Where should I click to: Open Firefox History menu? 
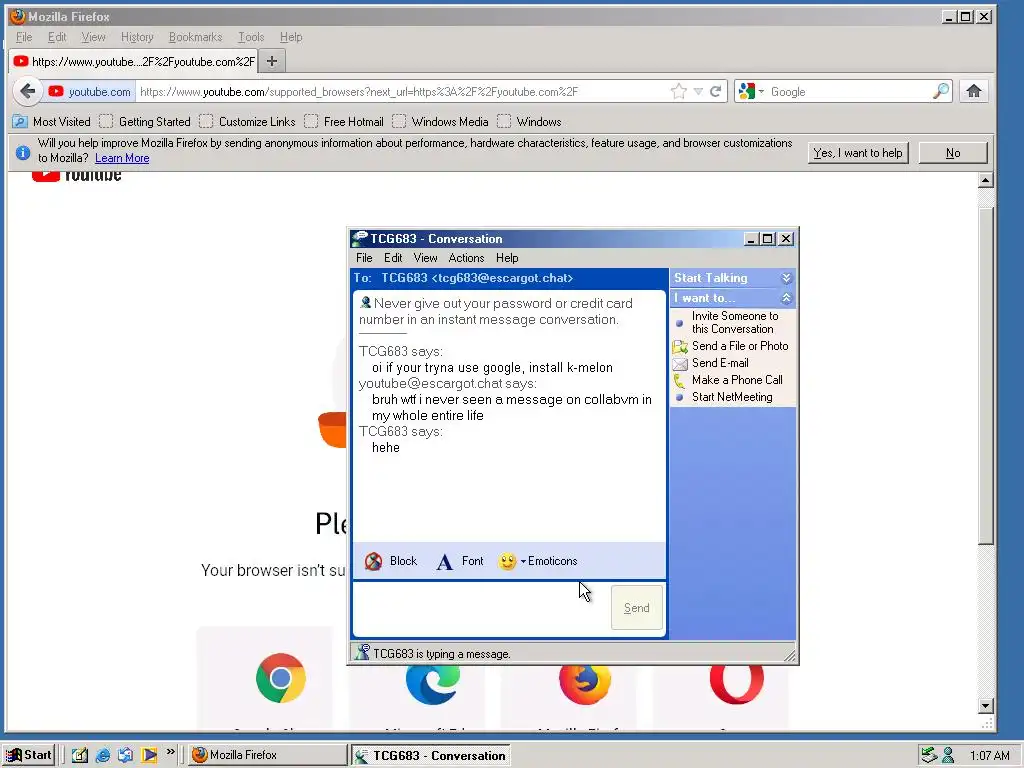click(x=137, y=37)
